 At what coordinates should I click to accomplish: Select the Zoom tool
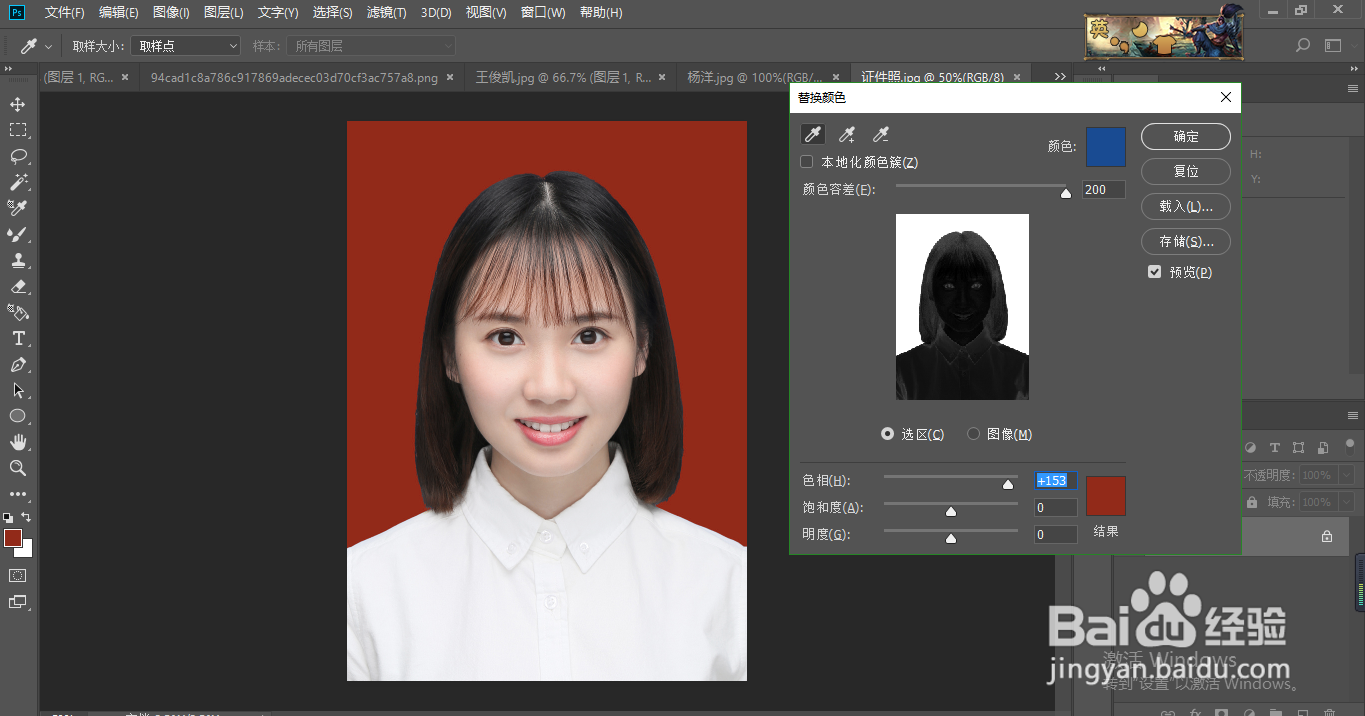[x=17, y=468]
